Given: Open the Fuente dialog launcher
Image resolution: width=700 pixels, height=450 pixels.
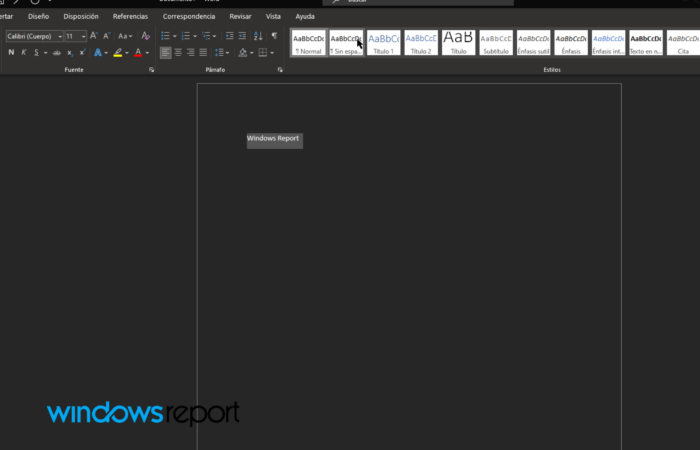Looking at the screenshot, I should (x=151, y=70).
